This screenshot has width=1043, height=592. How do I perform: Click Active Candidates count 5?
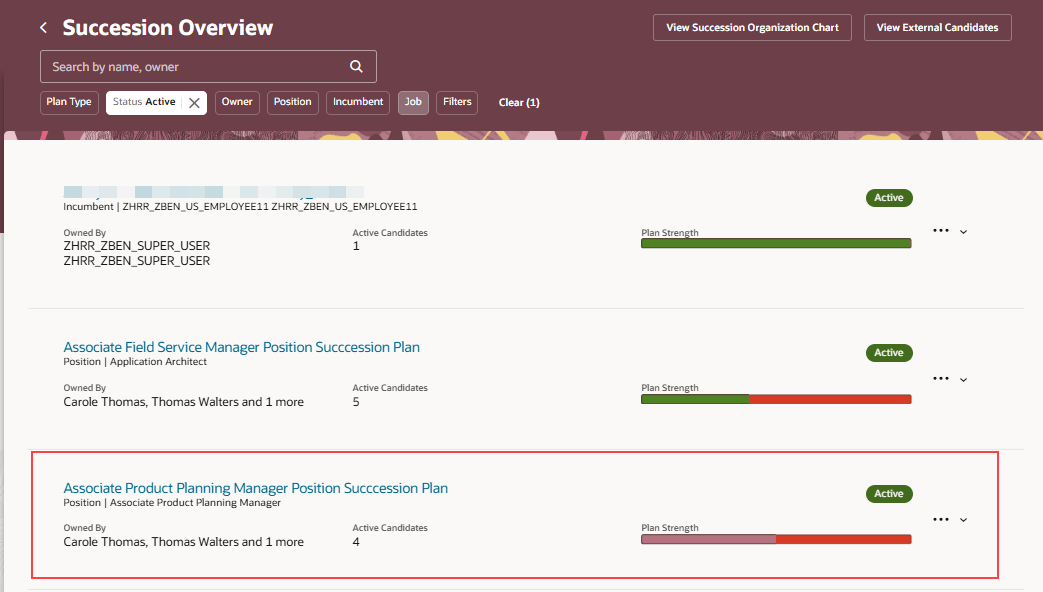(x=356, y=402)
